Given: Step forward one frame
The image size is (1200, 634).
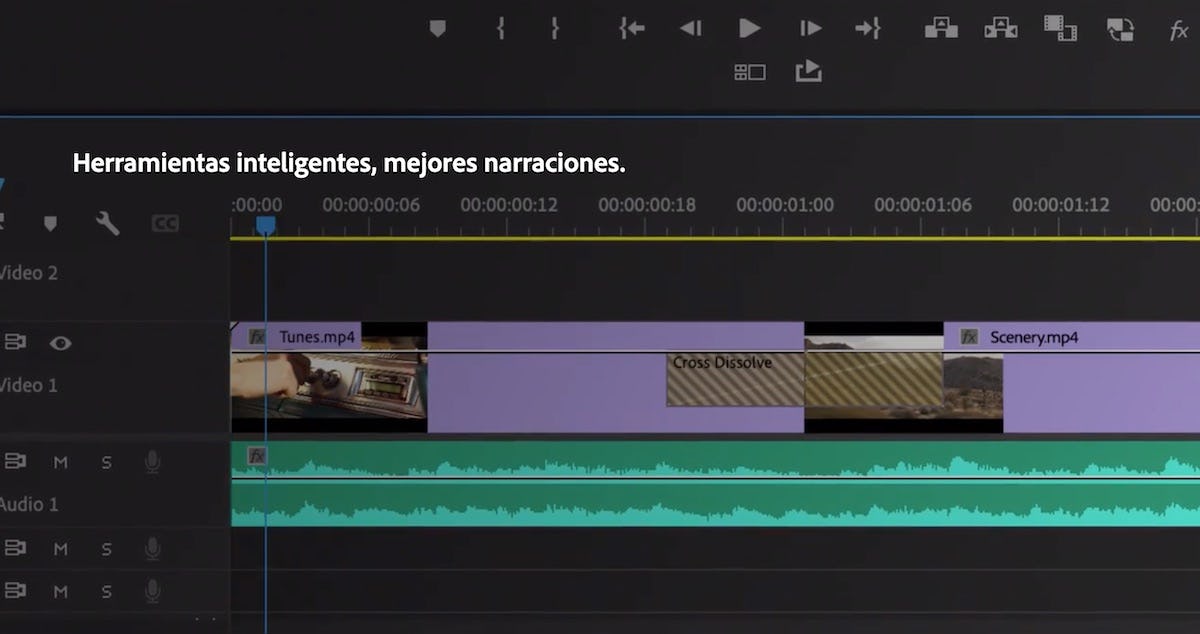Looking at the screenshot, I should coord(810,29).
